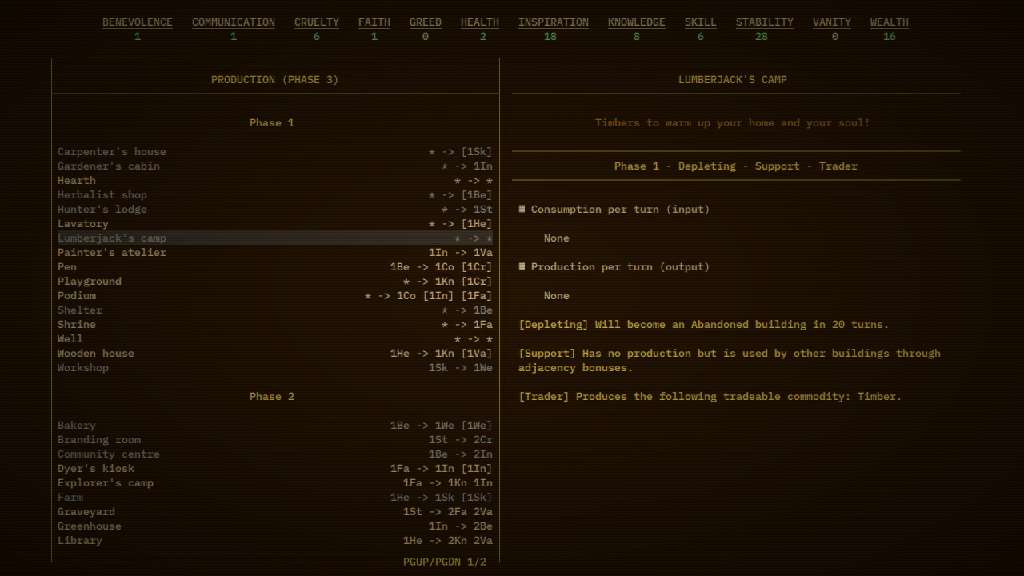Screen dimensions: 1024x576
Task: Select Dyer's kiosk under Phase 2
Action: point(96,469)
